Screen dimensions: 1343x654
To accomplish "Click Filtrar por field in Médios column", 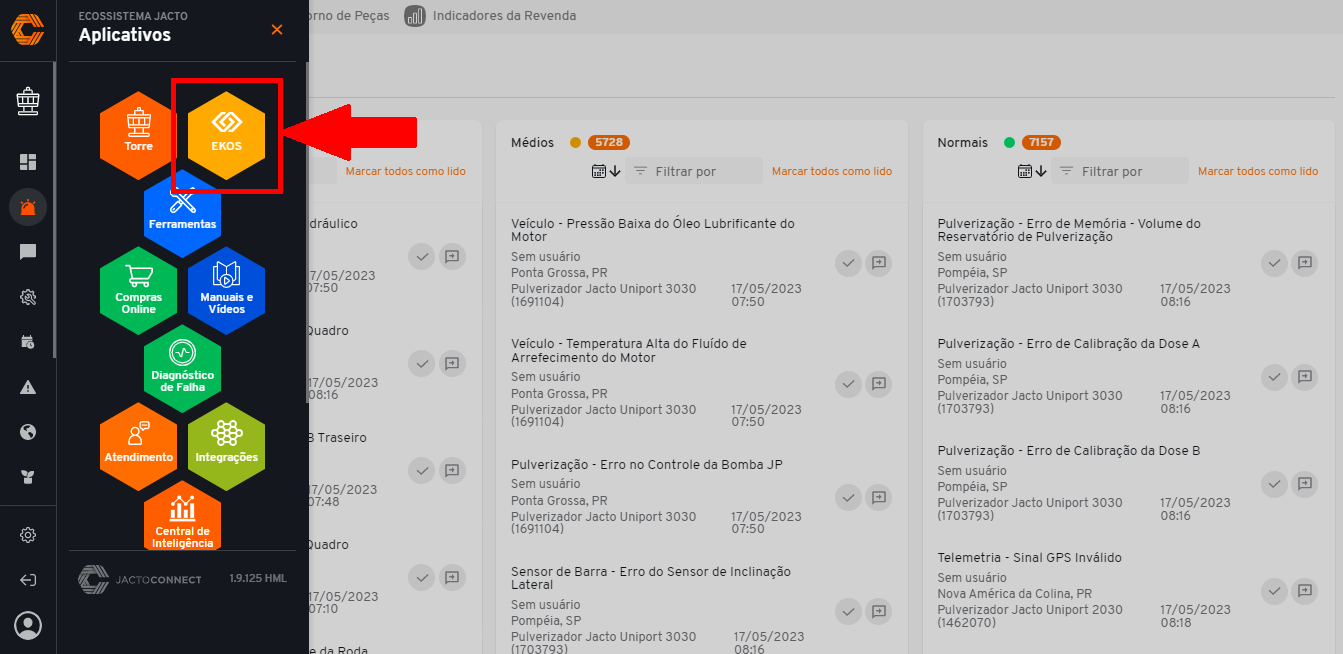I will point(695,171).
